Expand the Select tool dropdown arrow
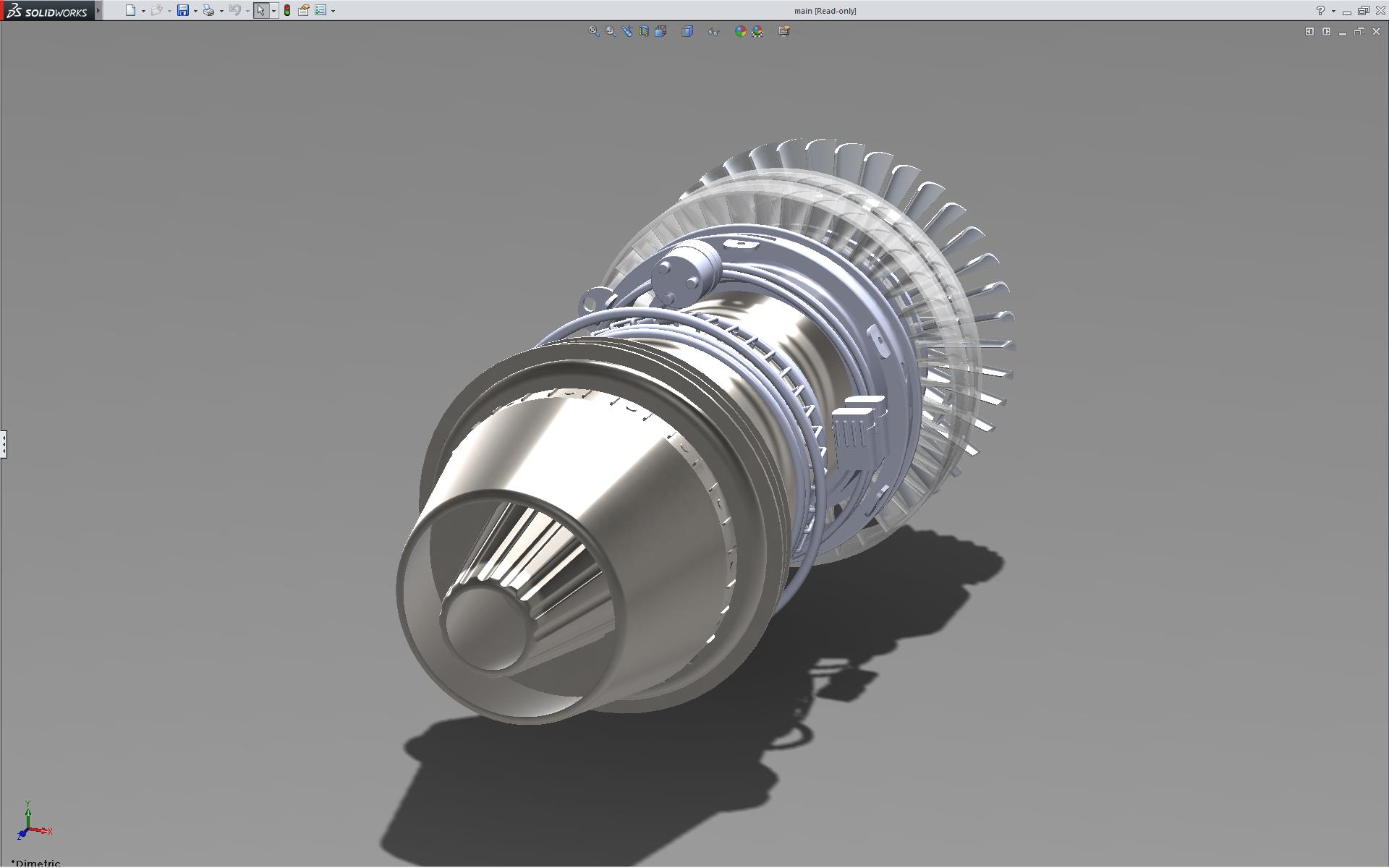Viewport: 1389px width, 868px height. pos(273,11)
